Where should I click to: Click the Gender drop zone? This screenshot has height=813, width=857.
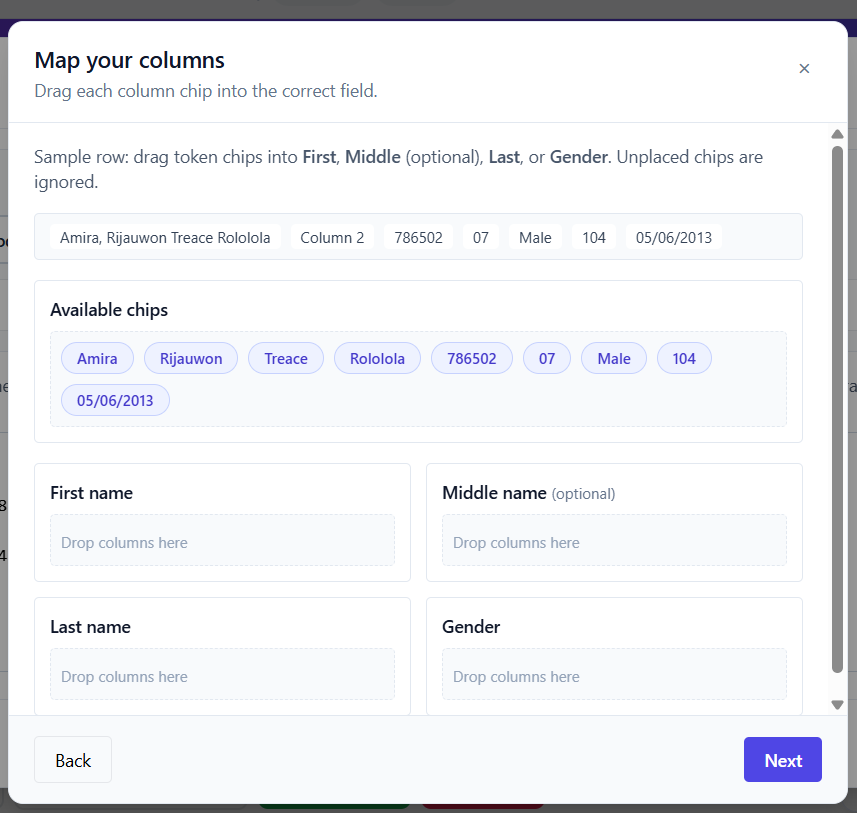pos(614,676)
